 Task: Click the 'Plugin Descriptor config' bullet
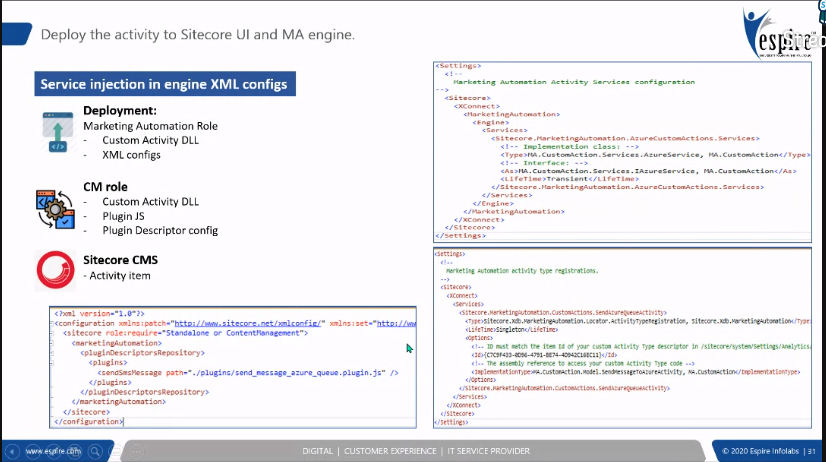coord(160,230)
